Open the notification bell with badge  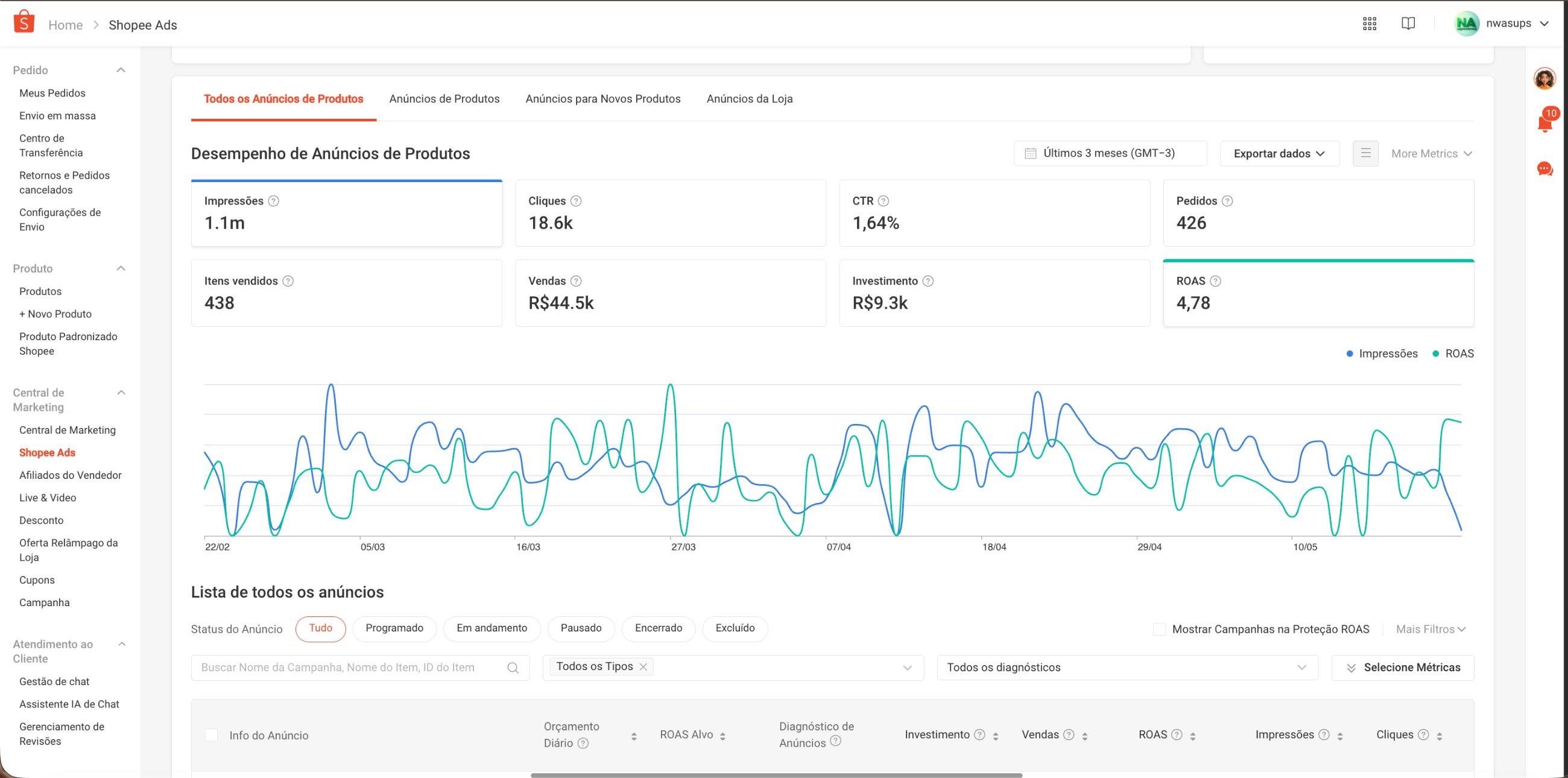pos(1545,121)
